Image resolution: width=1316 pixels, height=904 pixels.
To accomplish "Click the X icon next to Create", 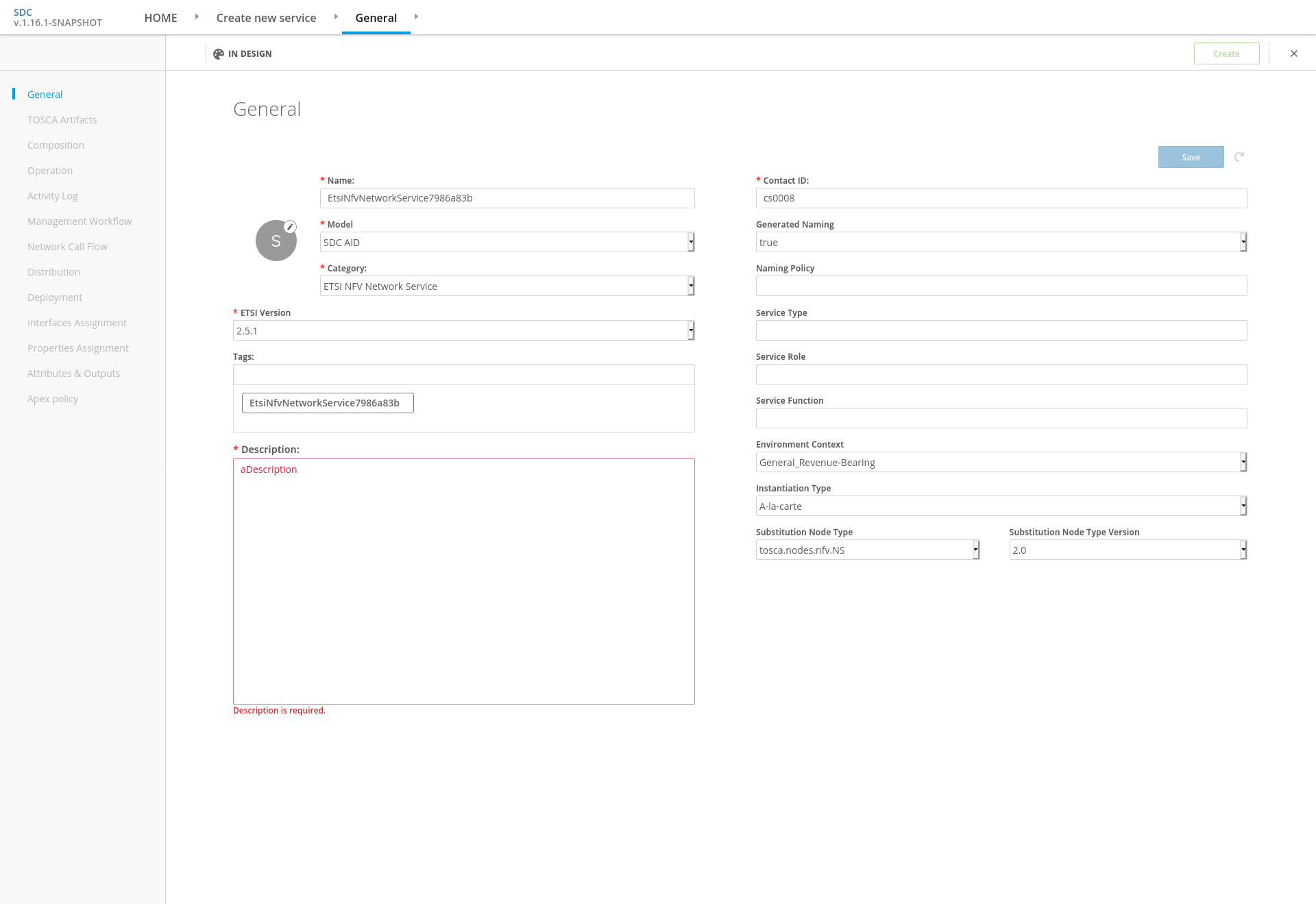I will [x=1294, y=53].
